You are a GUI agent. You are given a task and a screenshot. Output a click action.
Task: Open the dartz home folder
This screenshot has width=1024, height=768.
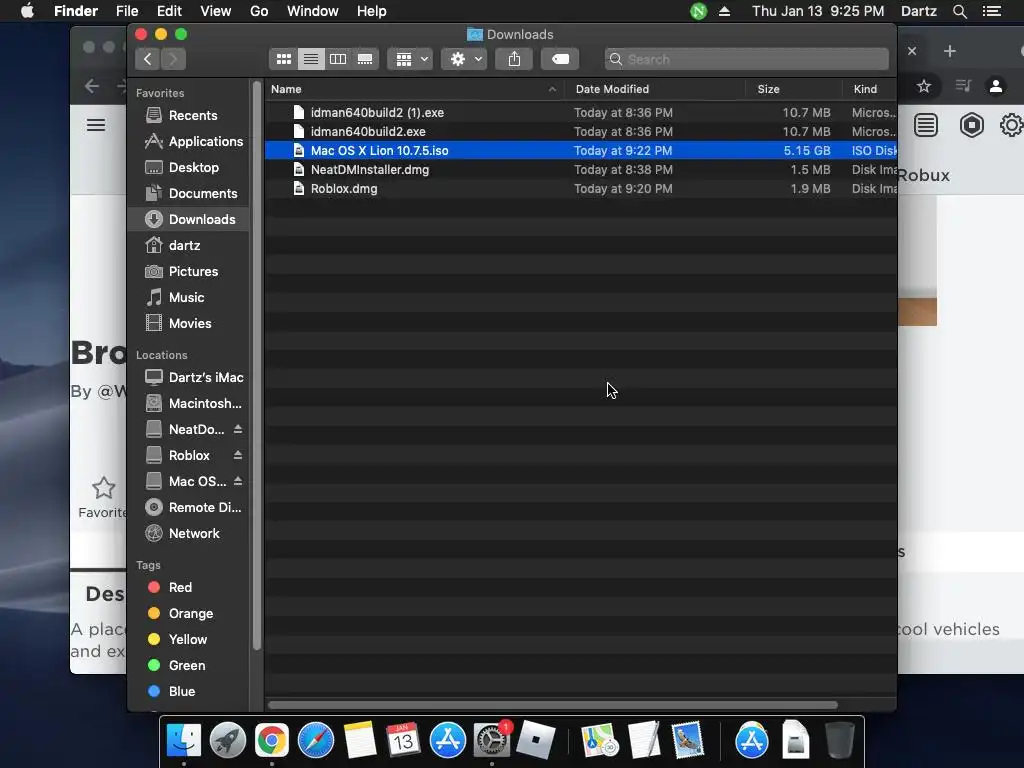click(188, 246)
